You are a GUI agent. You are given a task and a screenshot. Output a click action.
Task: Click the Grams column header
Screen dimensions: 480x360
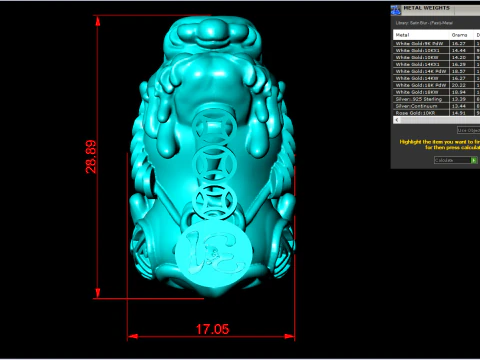(x=462, y=35)
